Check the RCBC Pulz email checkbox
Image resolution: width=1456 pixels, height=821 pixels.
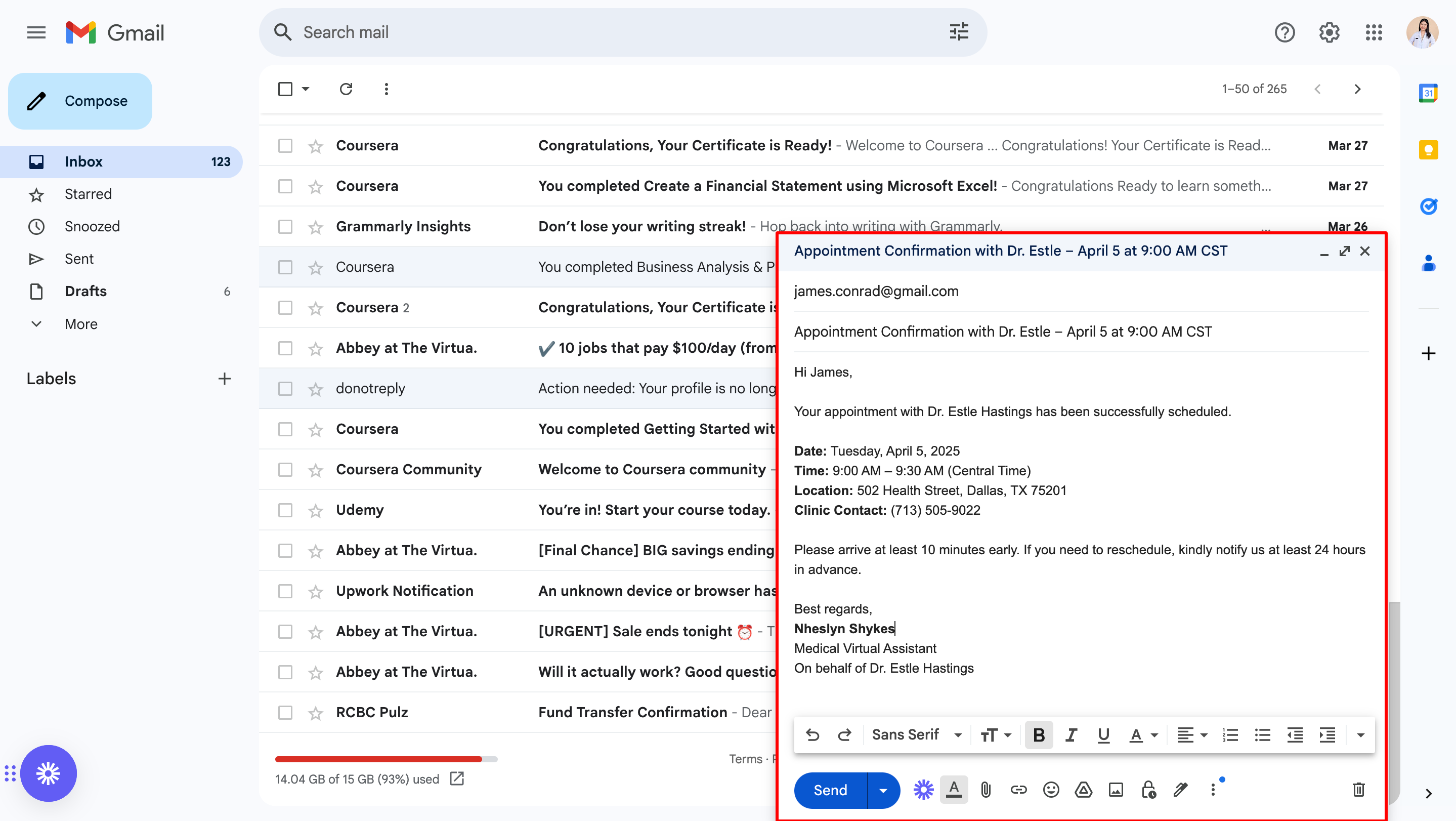pyautogui.click(x=285, y=713)
